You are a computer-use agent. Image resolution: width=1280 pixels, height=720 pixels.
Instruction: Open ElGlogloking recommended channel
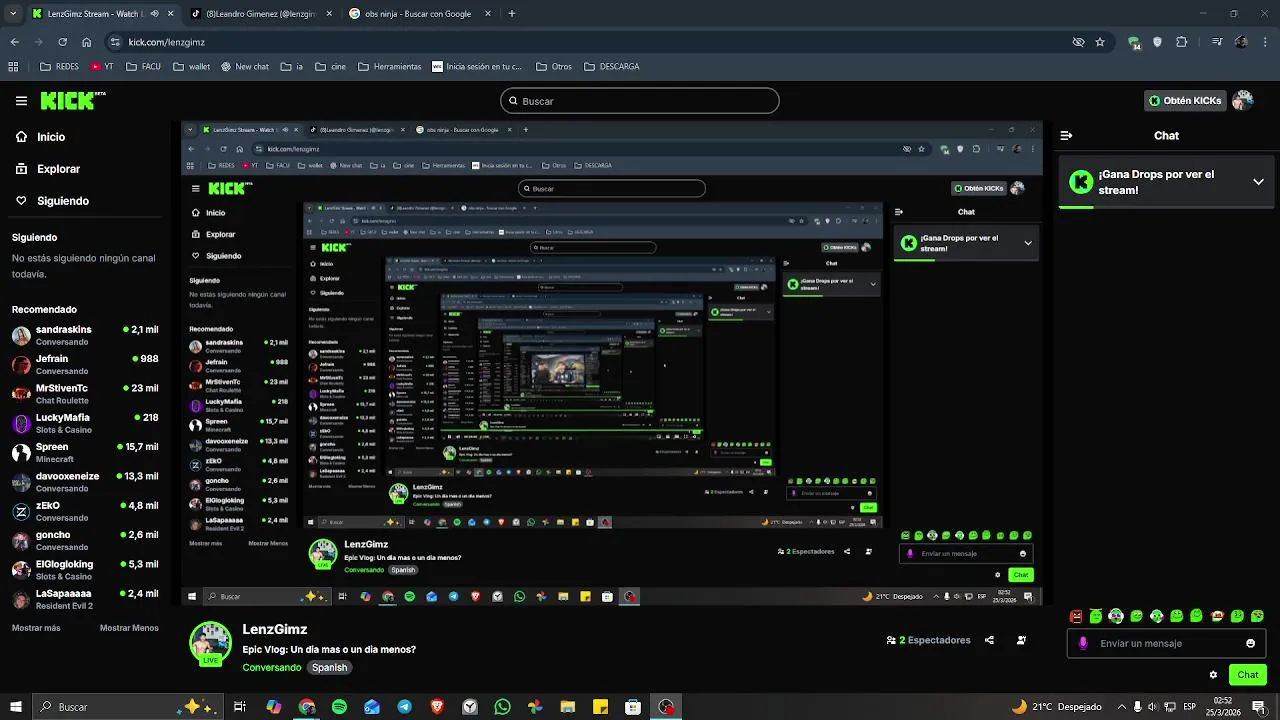point(86,570)
